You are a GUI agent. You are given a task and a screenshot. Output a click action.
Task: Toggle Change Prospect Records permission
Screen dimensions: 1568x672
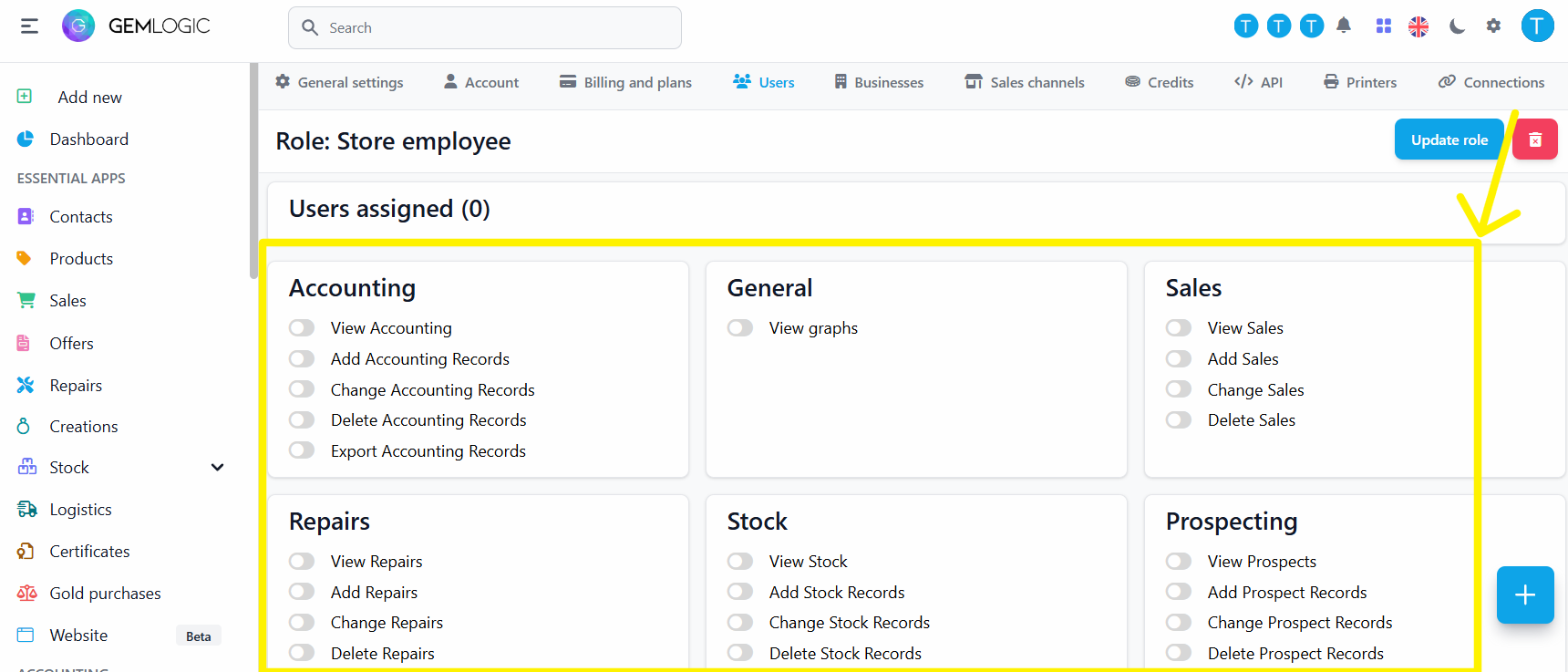[x=1179, y=622]
